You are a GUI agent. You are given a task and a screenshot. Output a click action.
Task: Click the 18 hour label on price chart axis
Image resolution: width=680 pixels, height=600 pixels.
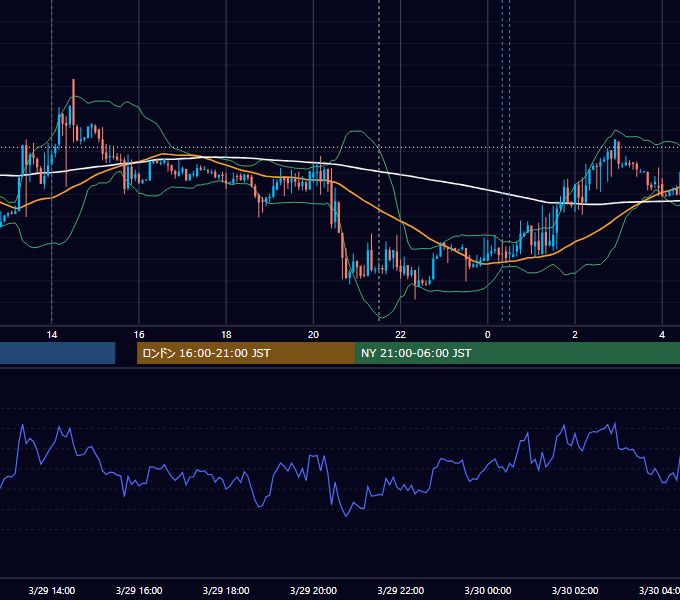[226, 335]
